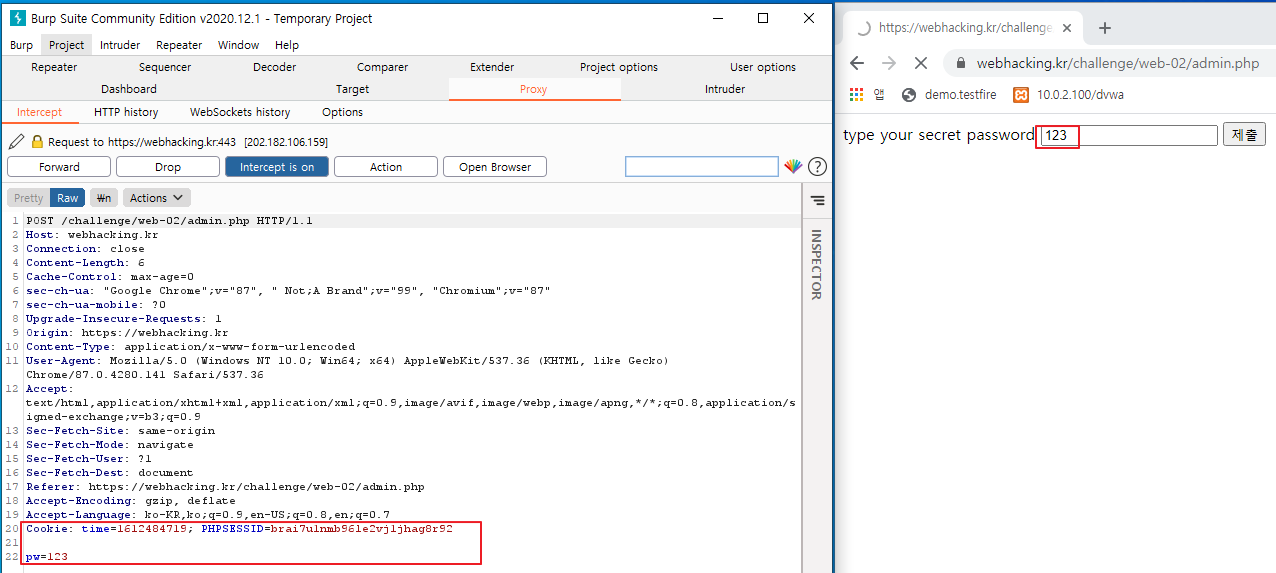The image size is (1276, 573).
Task: Open the Chrome apps grid icon
Action: pyautogui.click(x=856, y=95)
